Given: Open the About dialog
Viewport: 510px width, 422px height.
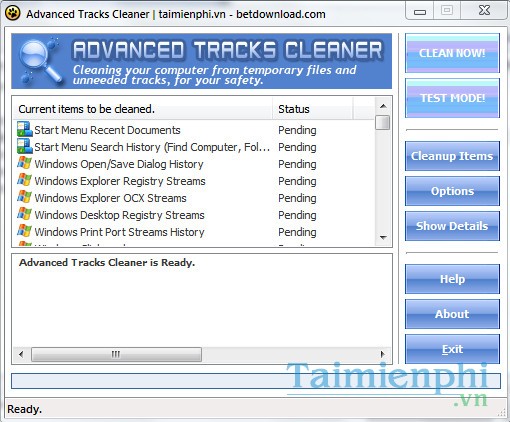Looking at the screenshot, I should 452,314.
